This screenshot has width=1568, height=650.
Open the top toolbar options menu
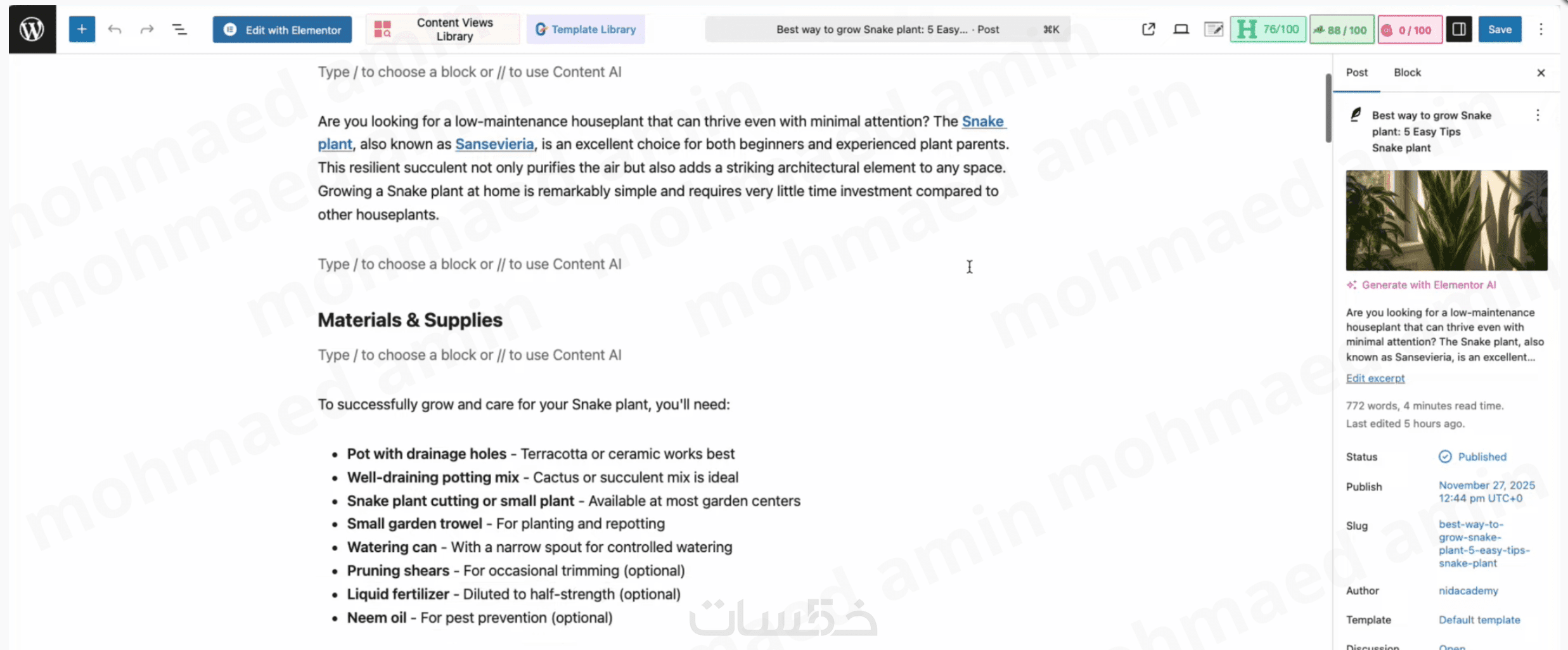click(1541, 29)
